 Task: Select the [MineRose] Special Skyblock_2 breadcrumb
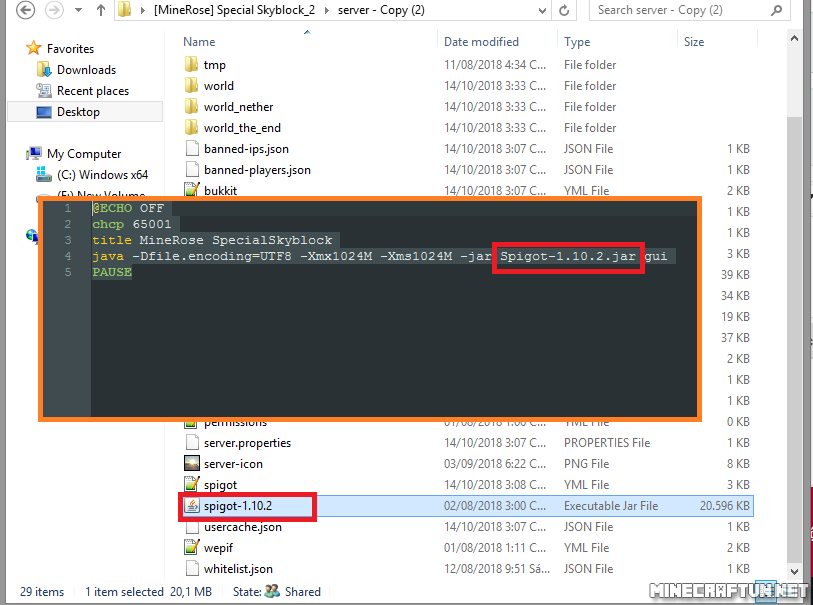click(234, 10)
